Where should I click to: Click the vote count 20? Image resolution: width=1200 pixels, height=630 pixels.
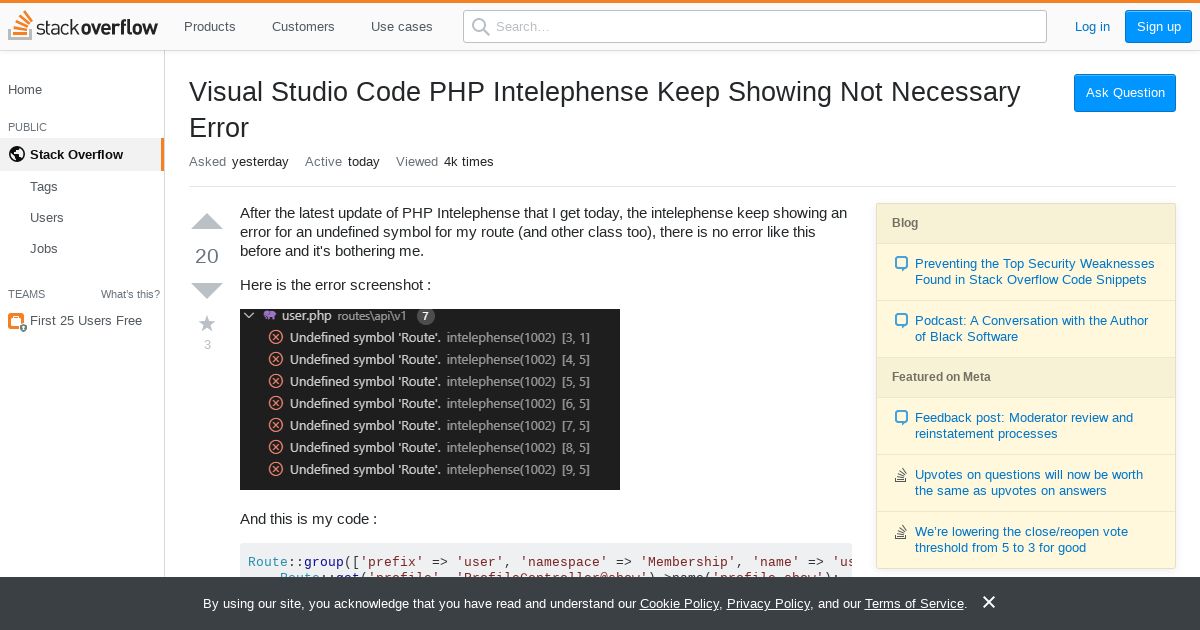207,256
